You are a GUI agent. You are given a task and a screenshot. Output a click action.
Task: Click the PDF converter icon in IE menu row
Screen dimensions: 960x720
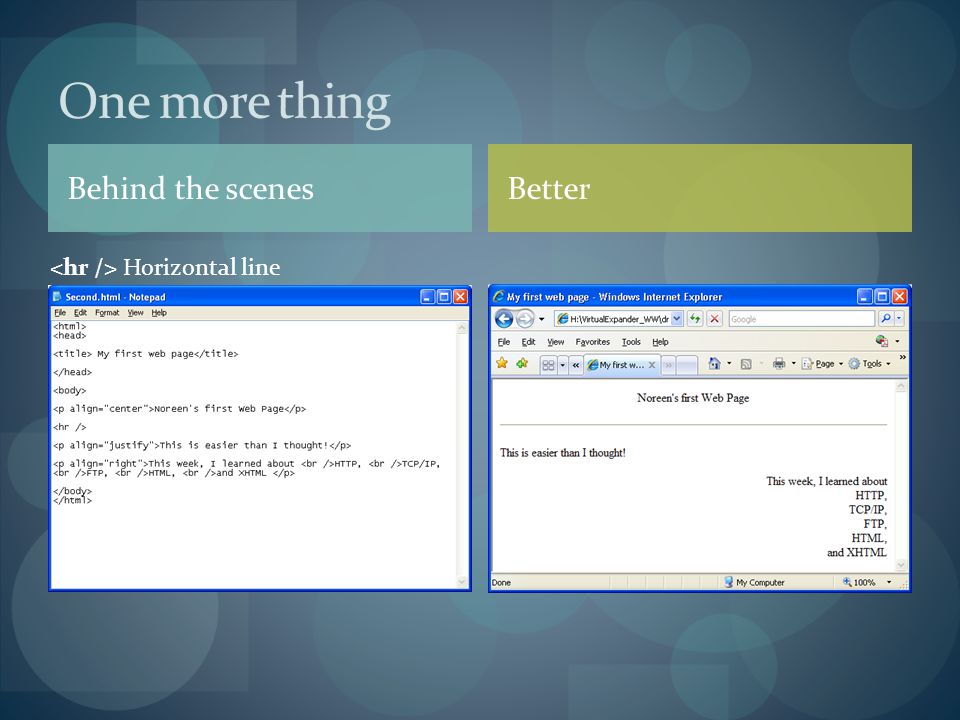coord(882,341)
